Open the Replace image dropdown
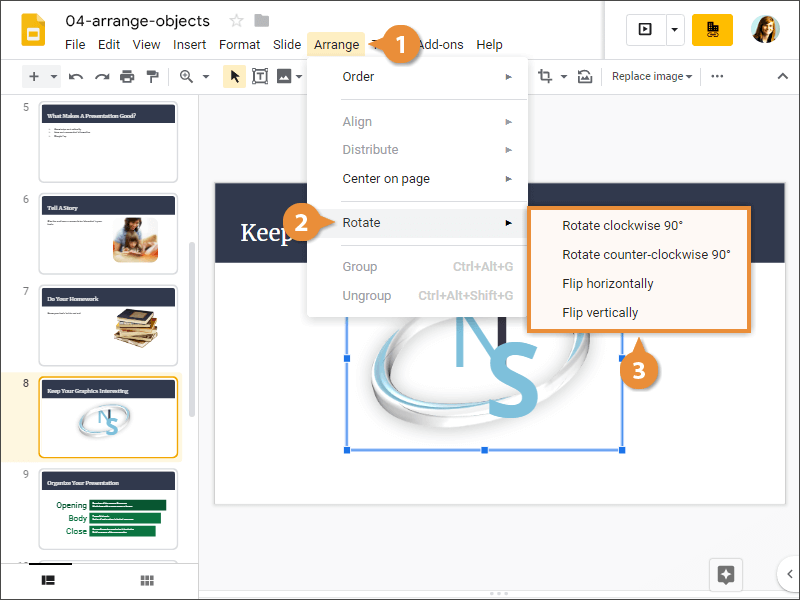Image resolution: width=800 pixels, height=600 pixels. click(652, 77)
